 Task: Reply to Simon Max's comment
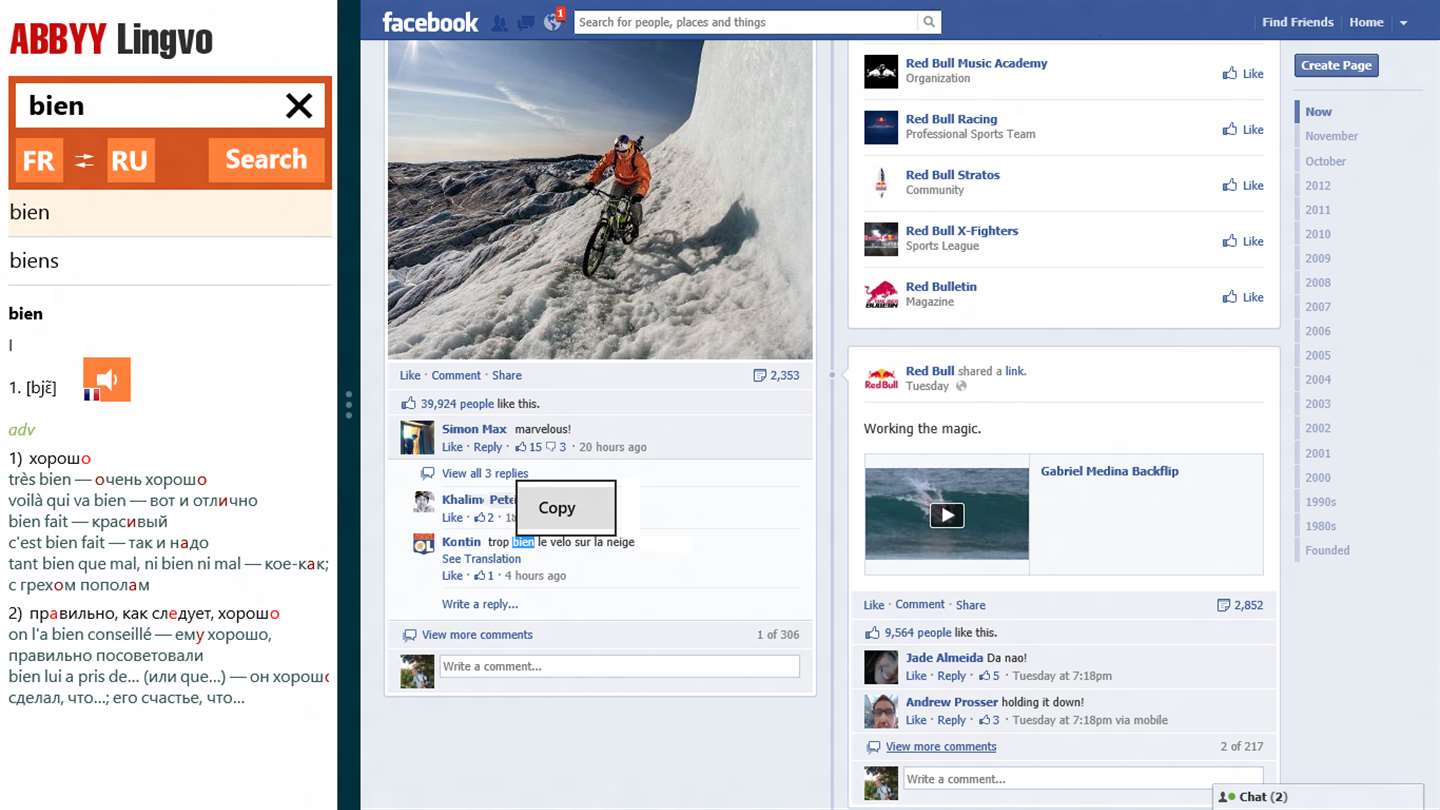(488, 447)
